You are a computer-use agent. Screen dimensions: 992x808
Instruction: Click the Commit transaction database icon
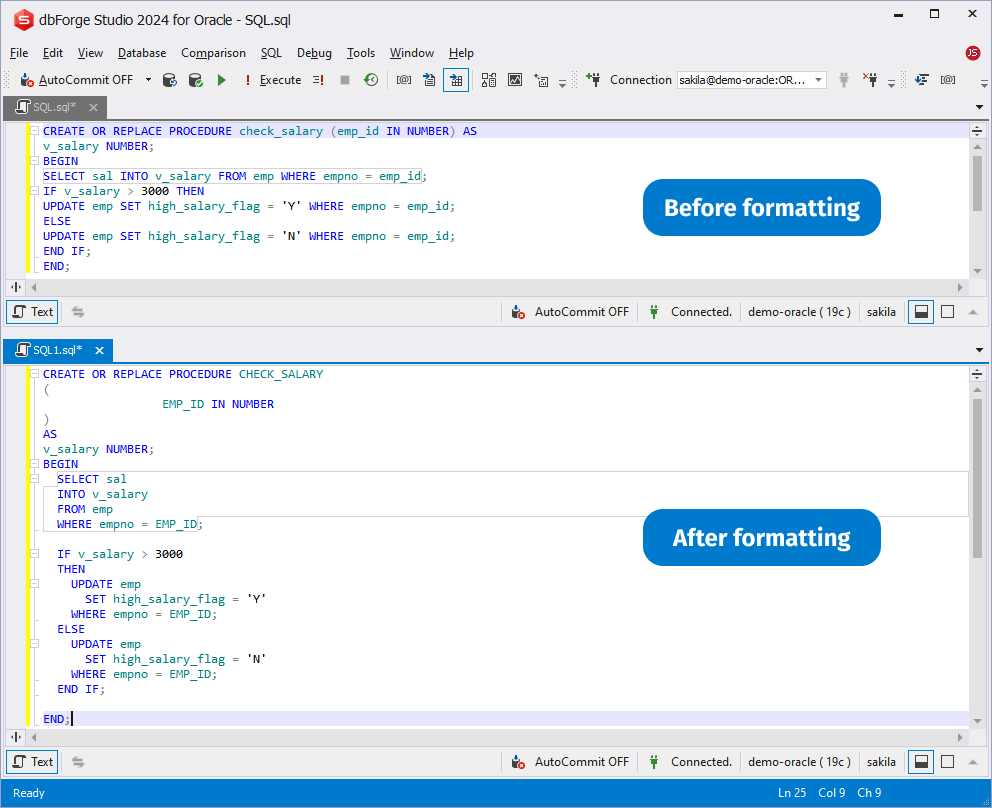pyautogui.click(x=195, y=80)
